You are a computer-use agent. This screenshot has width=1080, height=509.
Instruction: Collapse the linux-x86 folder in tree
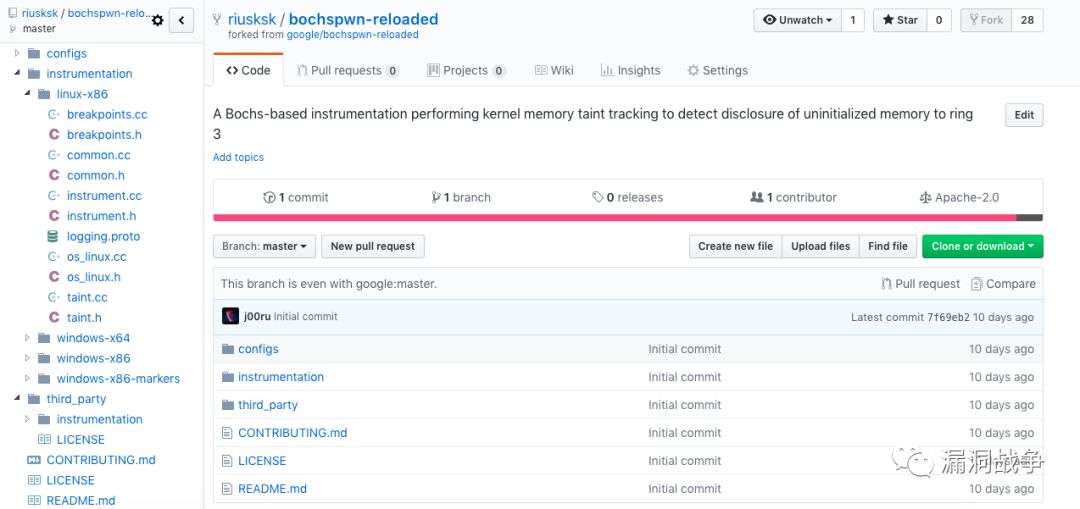(28, 94)
